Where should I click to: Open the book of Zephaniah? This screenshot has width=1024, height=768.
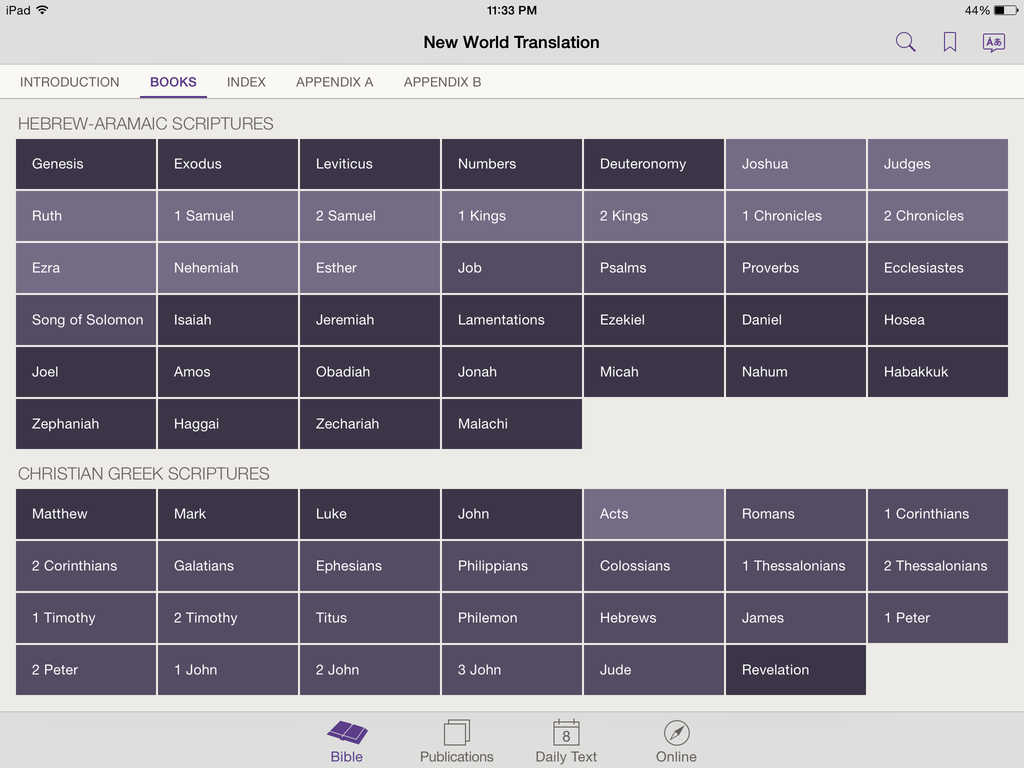(x=86, y=424)
